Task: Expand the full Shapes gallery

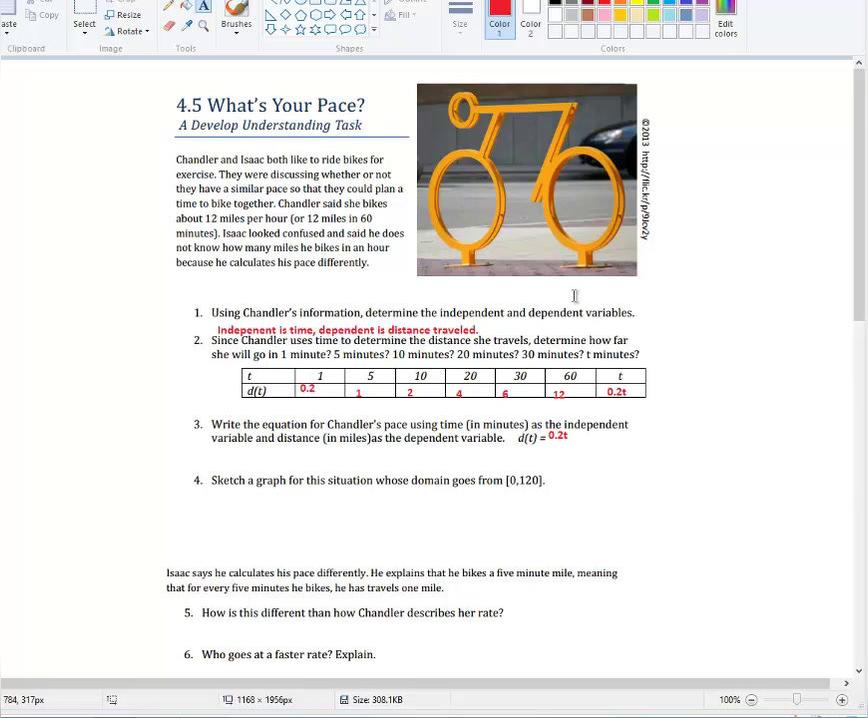Action: pyautogui.click(x=374, y=29)
